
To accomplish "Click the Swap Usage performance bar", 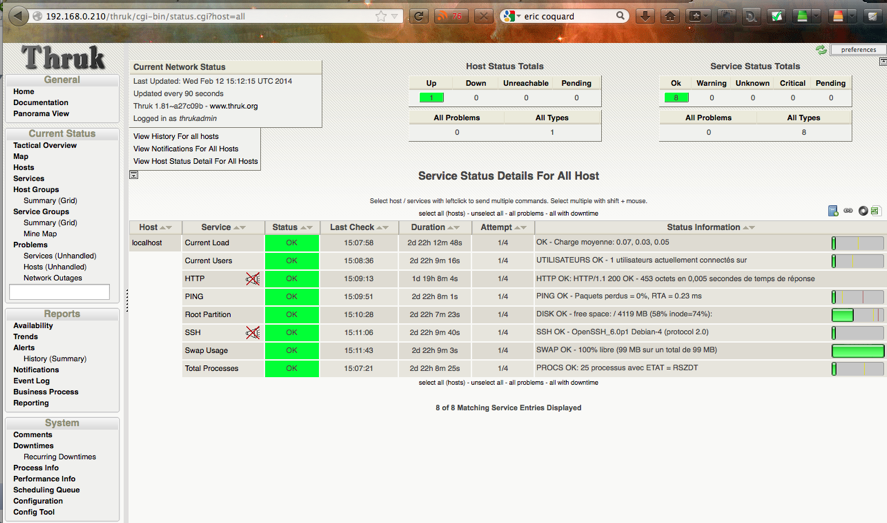I will (x=858, y=351).
